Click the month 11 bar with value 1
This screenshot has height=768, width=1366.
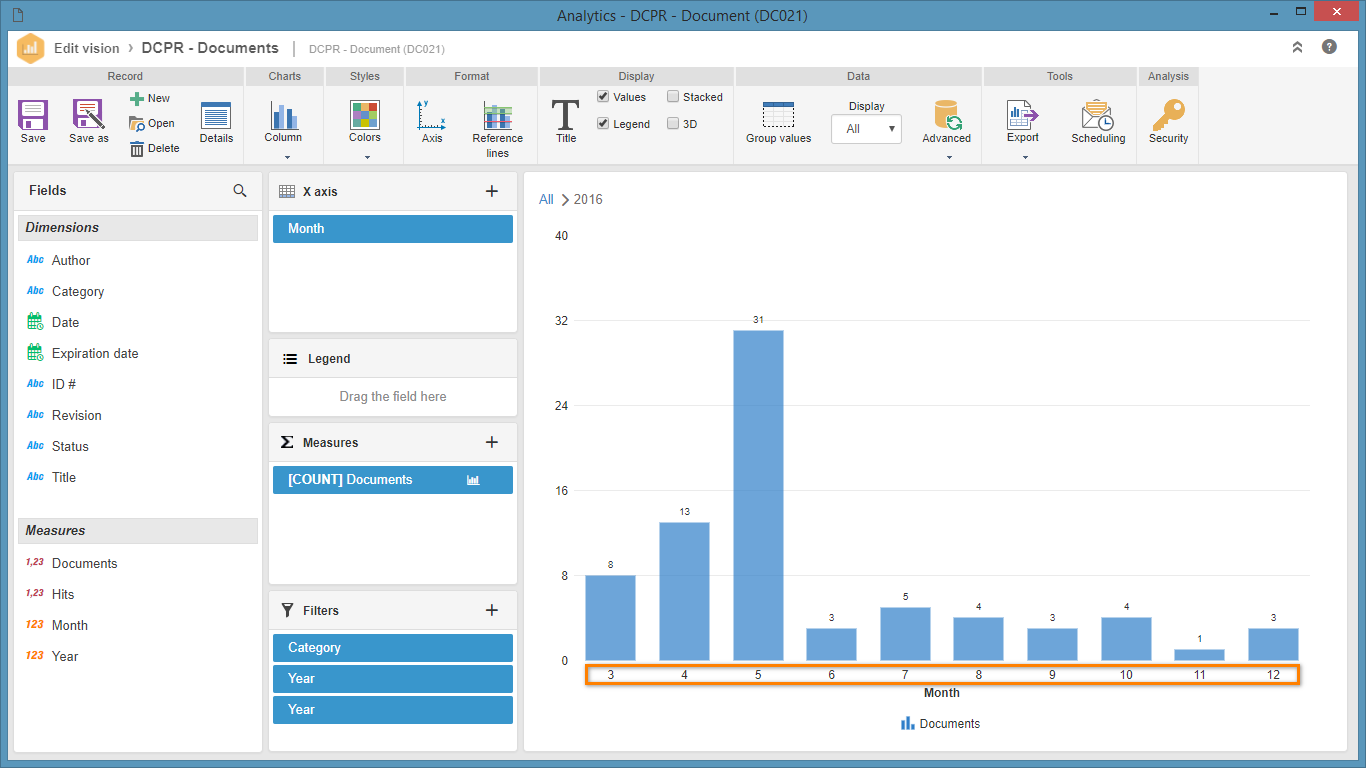point(1199,655)
